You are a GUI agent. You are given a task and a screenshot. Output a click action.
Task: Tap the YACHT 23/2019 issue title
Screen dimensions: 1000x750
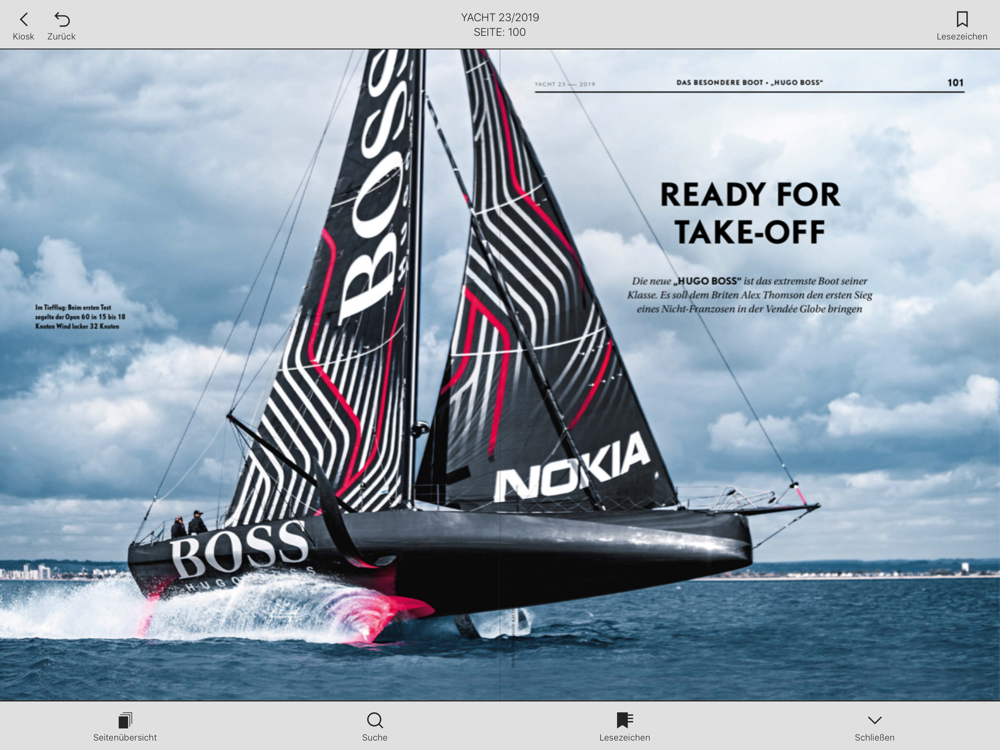(x=500, y=17)
